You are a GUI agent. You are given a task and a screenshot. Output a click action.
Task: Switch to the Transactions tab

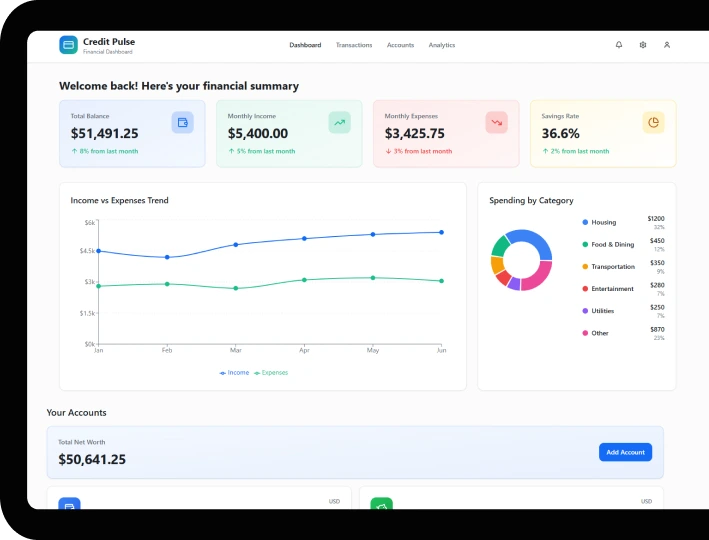coord(354,45)
